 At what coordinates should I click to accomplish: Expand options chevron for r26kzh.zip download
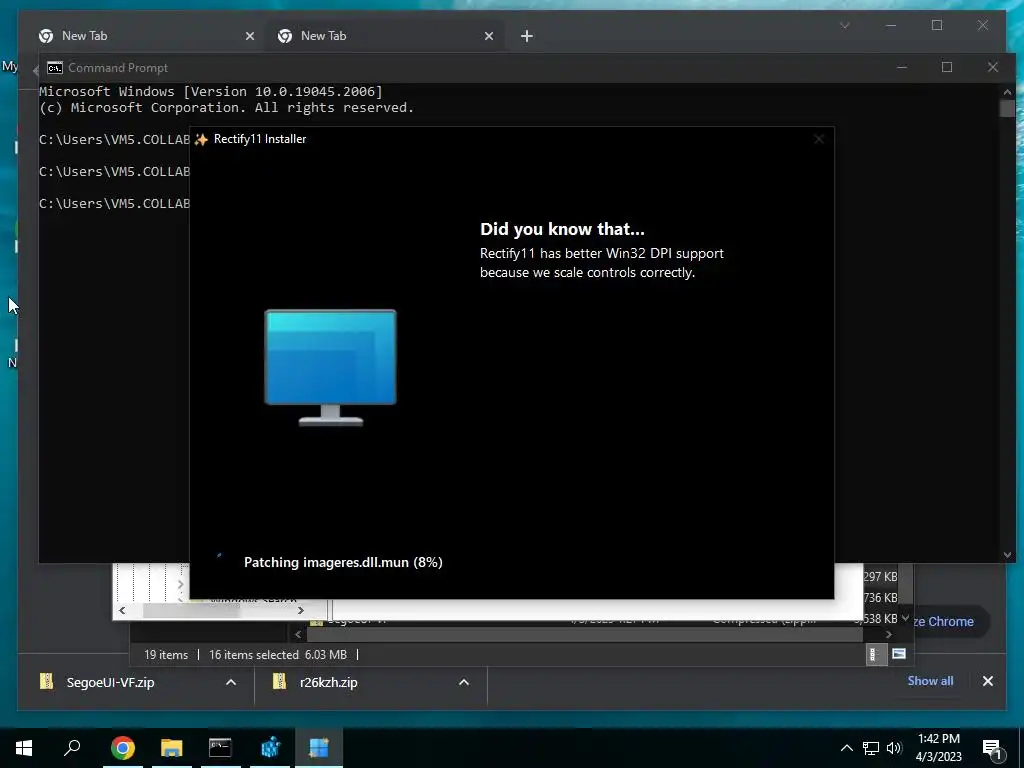click(x=464, y=682)
